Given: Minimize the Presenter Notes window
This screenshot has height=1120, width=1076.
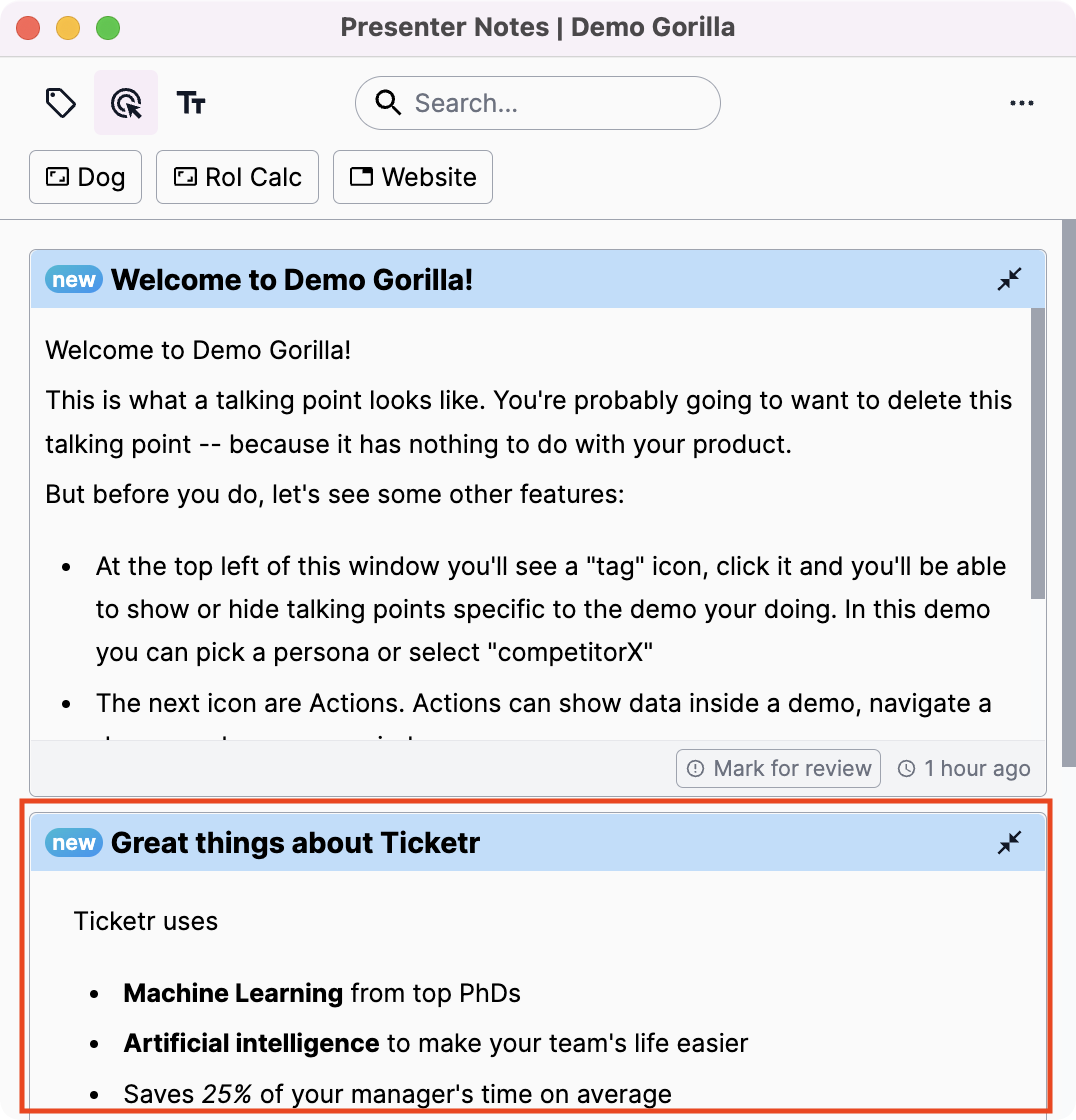Looking at the screenshot, I should point(68,28).
